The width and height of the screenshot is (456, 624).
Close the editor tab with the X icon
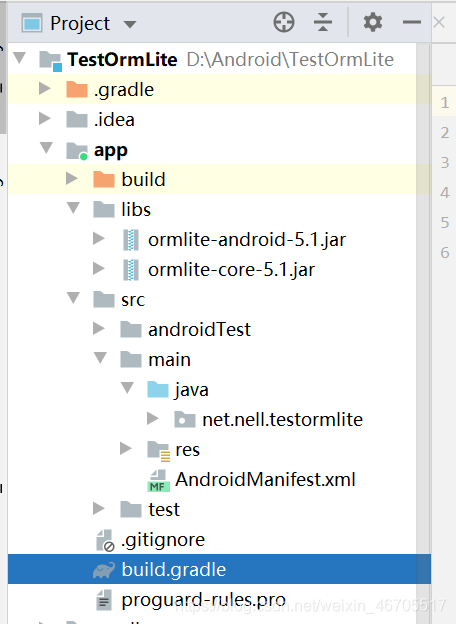pos(439,22)
